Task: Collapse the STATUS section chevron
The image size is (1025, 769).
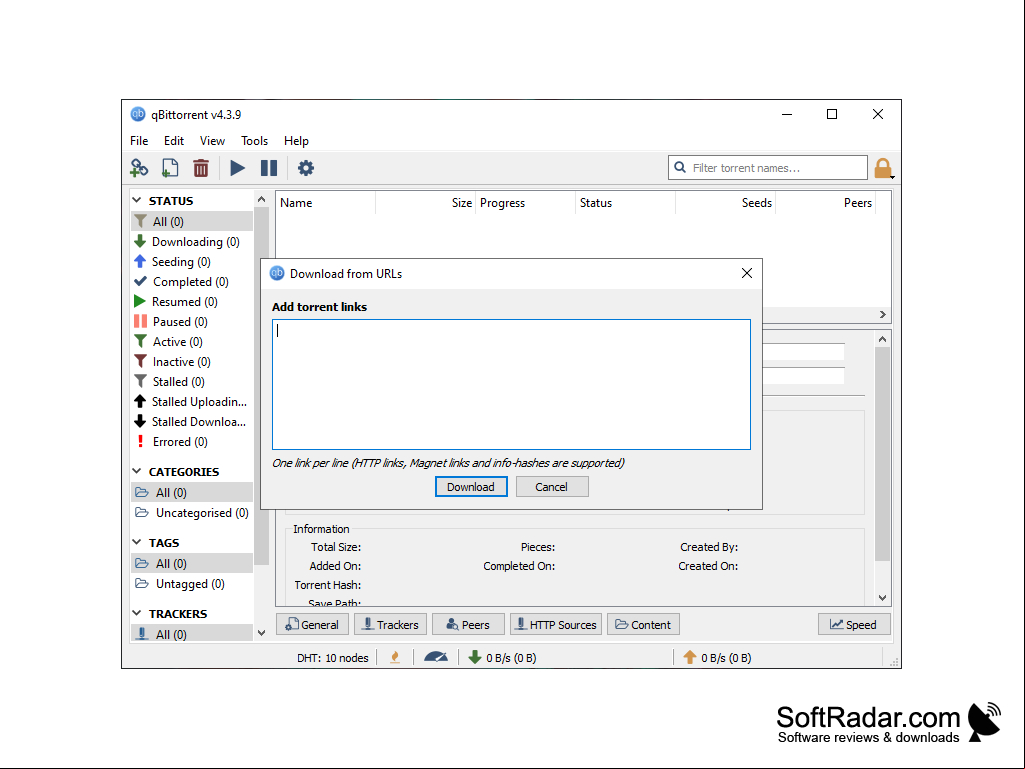Action: [137, 200]
